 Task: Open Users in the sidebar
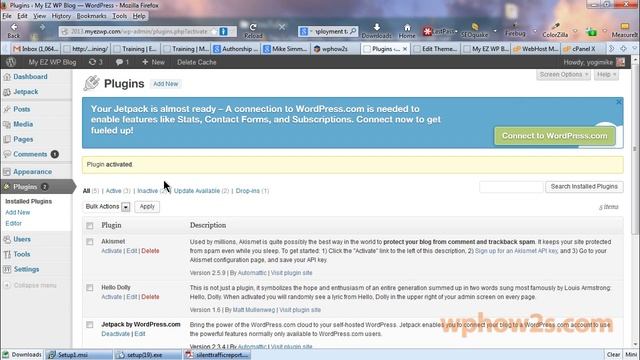pos(22,239)
